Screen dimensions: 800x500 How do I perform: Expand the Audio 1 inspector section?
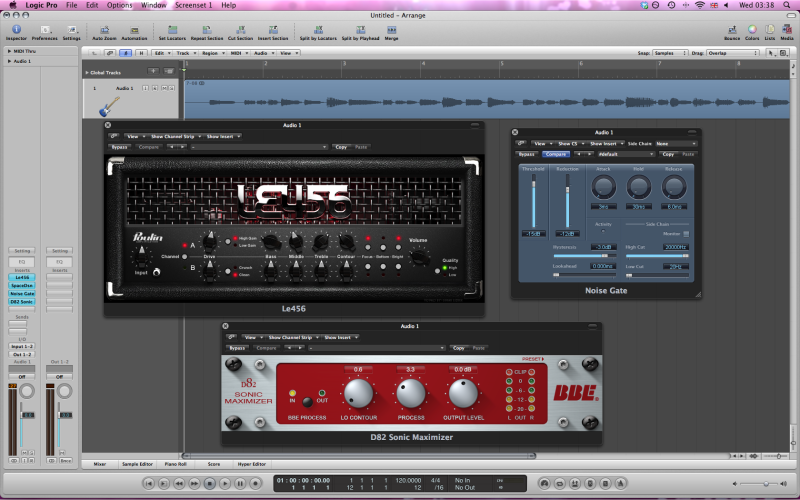(9, 61)
